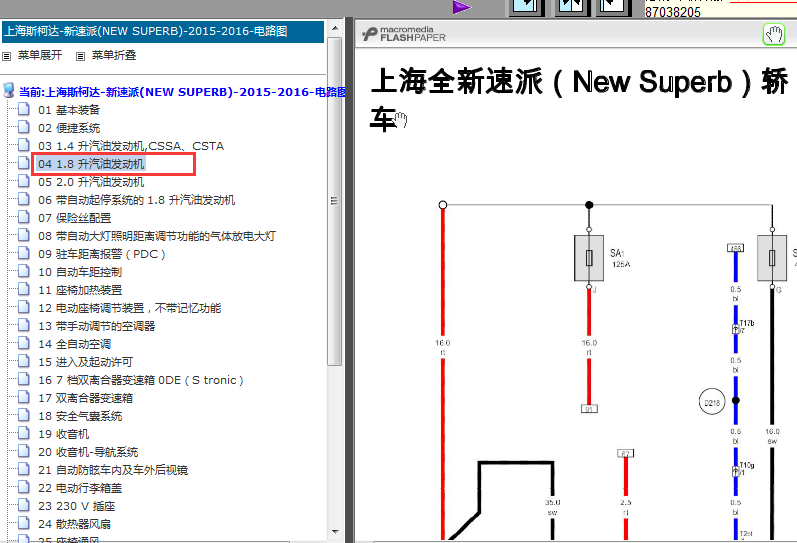This screenshot has width=797, height=543.
Task: Open 08 带自动大灯照明距离调节功能的气体放电大灯
Action: tap(157, 236)
